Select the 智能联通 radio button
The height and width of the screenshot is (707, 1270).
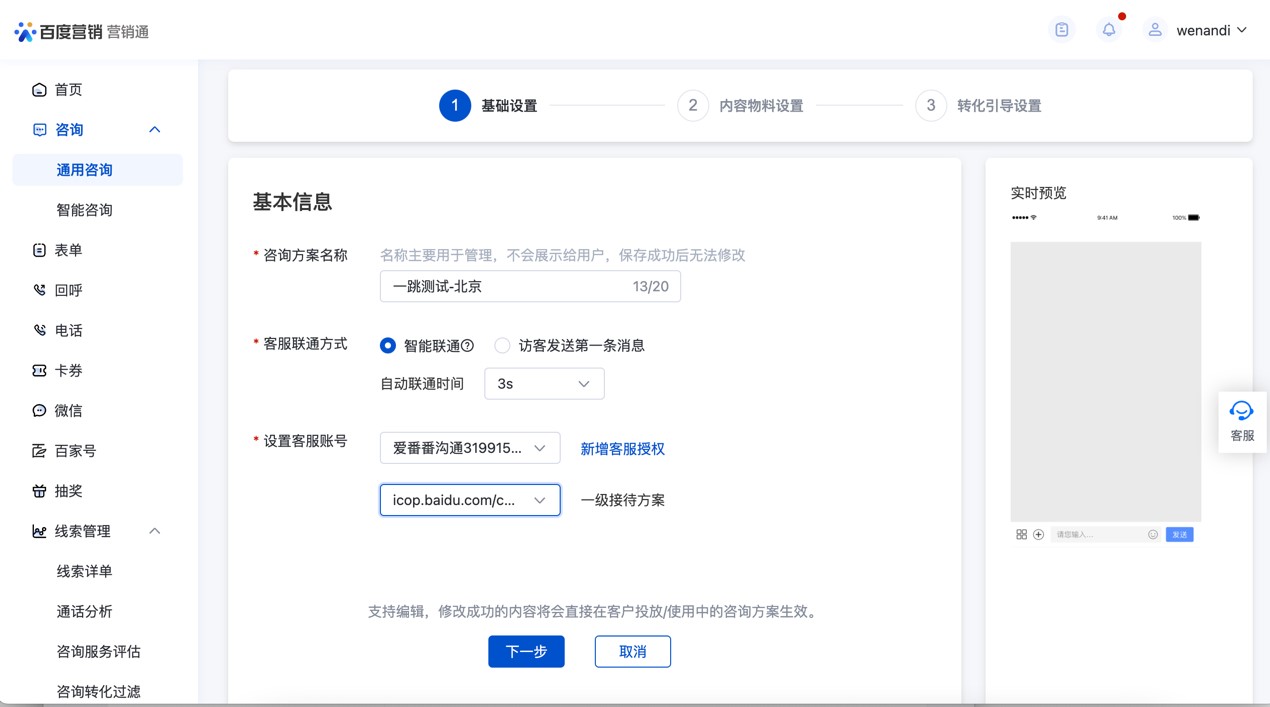(x=388, y=346)
